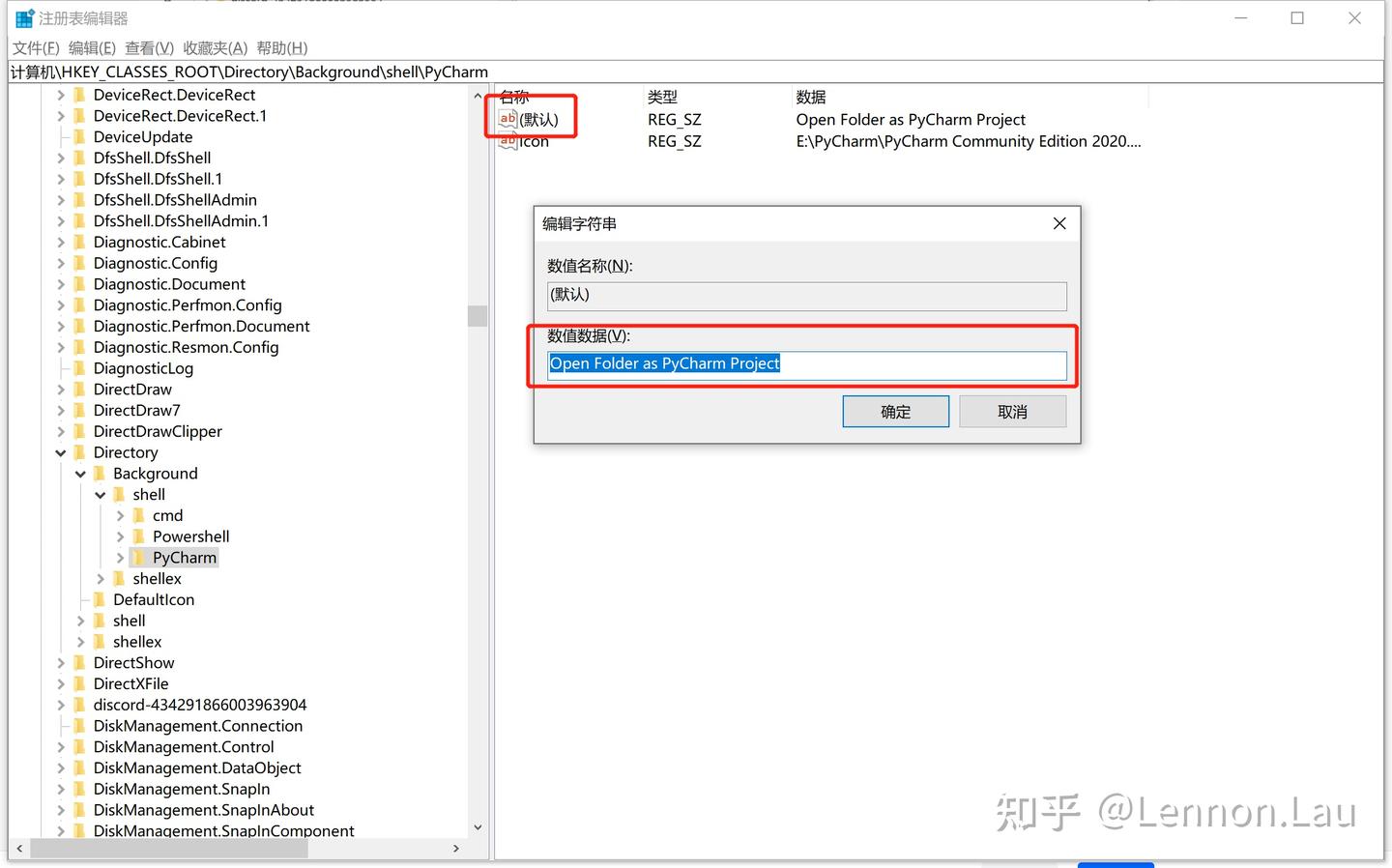This screenshot has height=868, width=1392.
Task: Click the 确定 button in edit dialog
Action: (895, 411)
